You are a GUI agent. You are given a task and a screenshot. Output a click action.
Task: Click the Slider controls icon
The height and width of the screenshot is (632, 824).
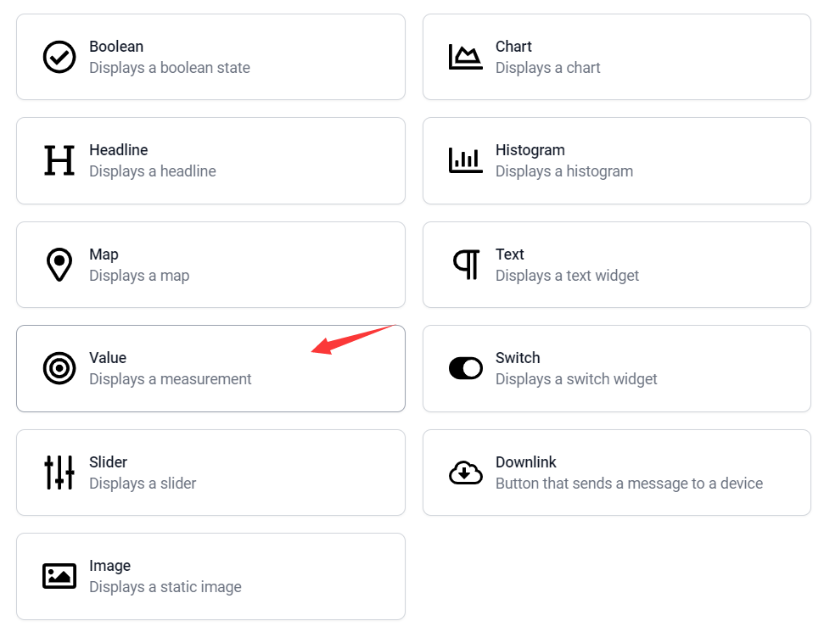point(59,472)
